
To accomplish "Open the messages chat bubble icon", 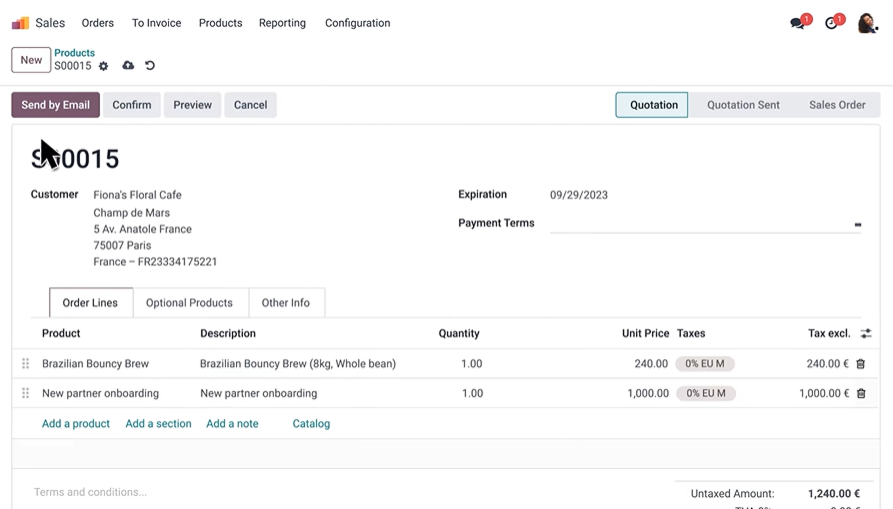I will [797, 23].
